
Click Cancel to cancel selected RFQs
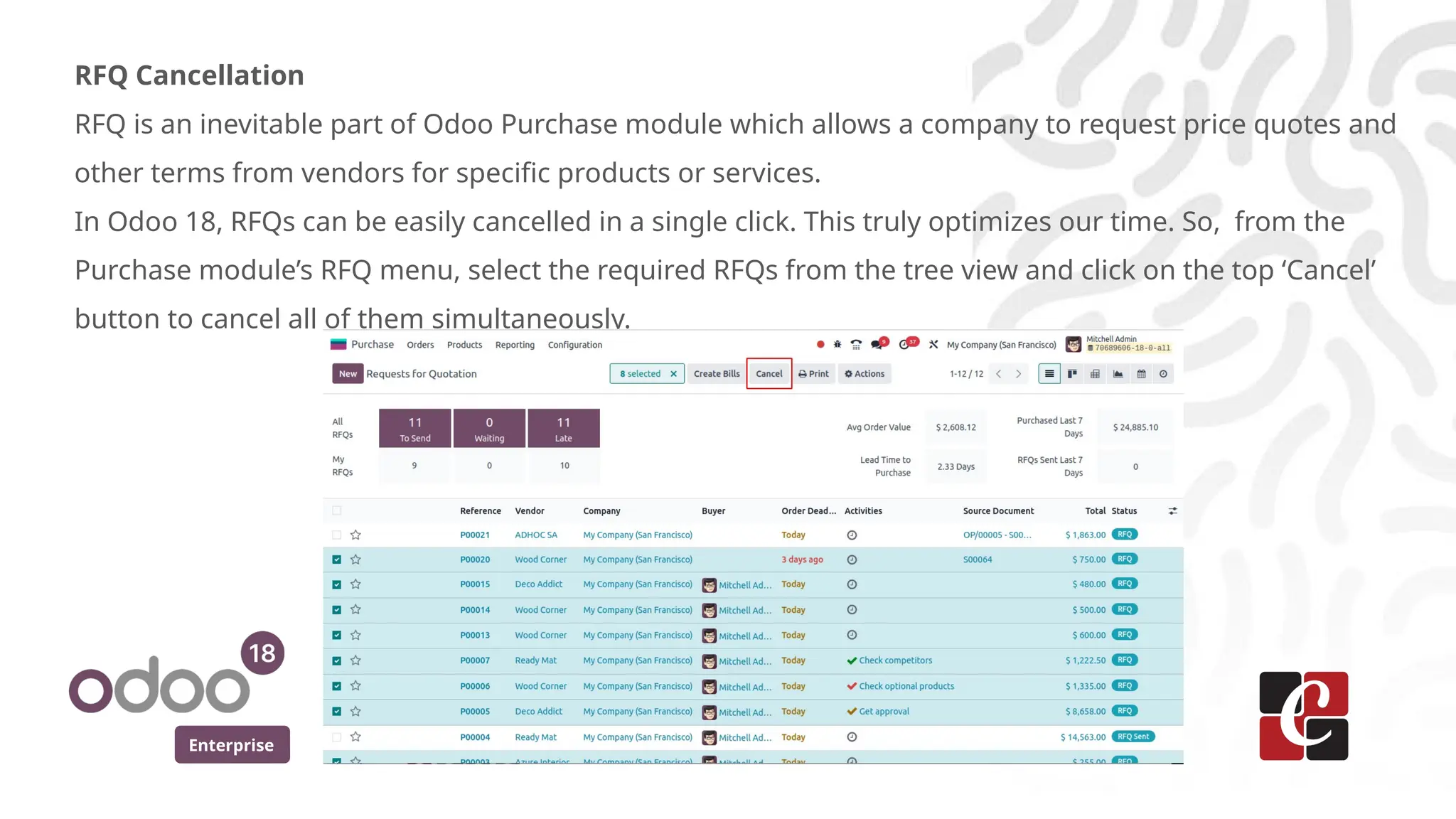click(x=769, y=374)
